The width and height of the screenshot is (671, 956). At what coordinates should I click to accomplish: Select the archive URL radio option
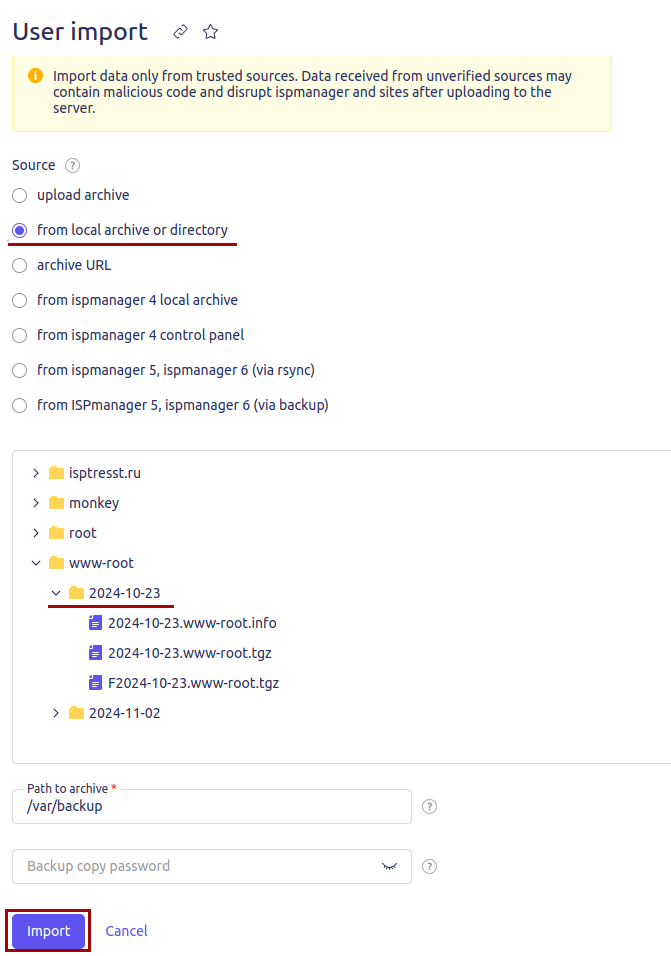coord(20,265)
